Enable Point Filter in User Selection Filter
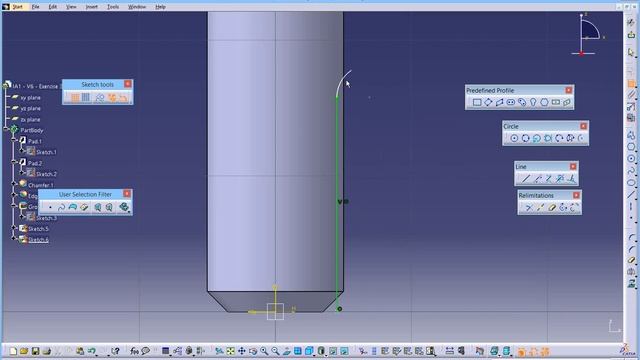640x360 pixels. [50, 207]
